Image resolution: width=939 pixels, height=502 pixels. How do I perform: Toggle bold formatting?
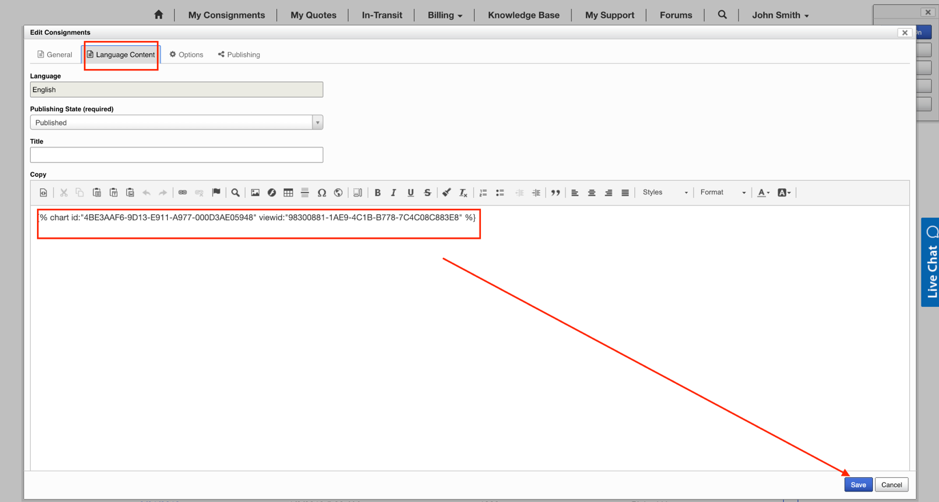(377, 193)
